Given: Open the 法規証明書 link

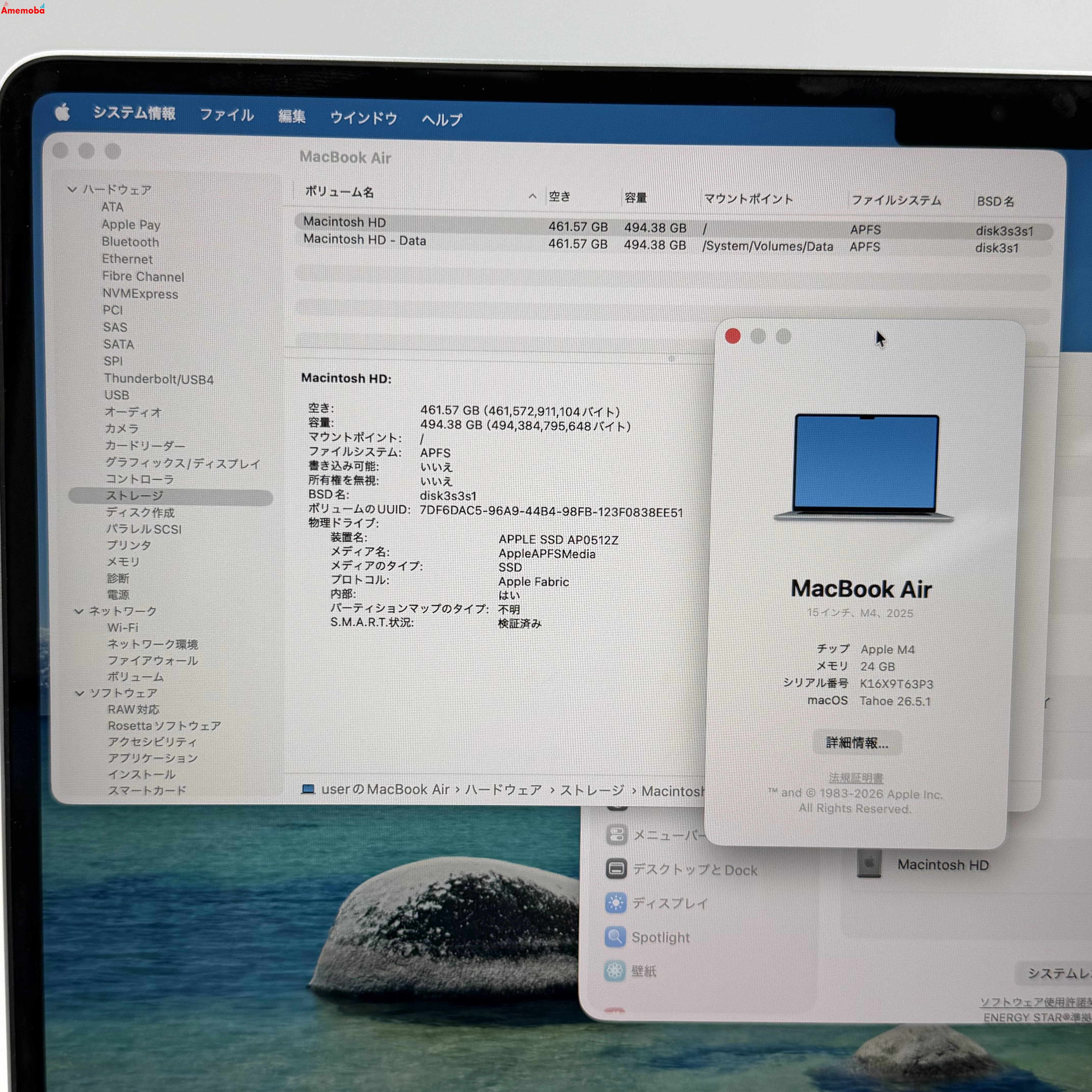Looking at the screenshot, I should (x=856, y=778).
